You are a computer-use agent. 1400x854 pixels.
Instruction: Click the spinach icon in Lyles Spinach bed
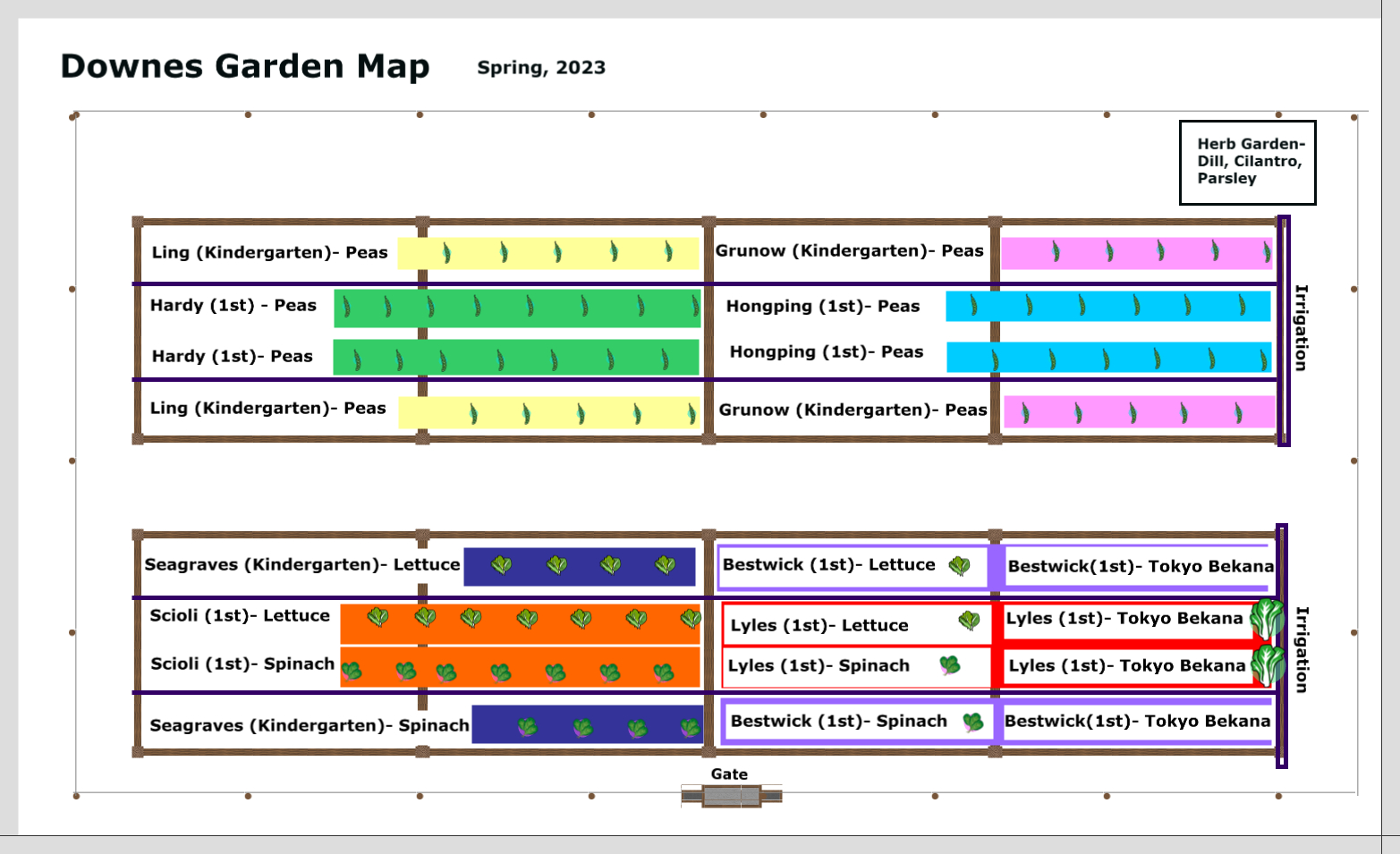point(950,664)
